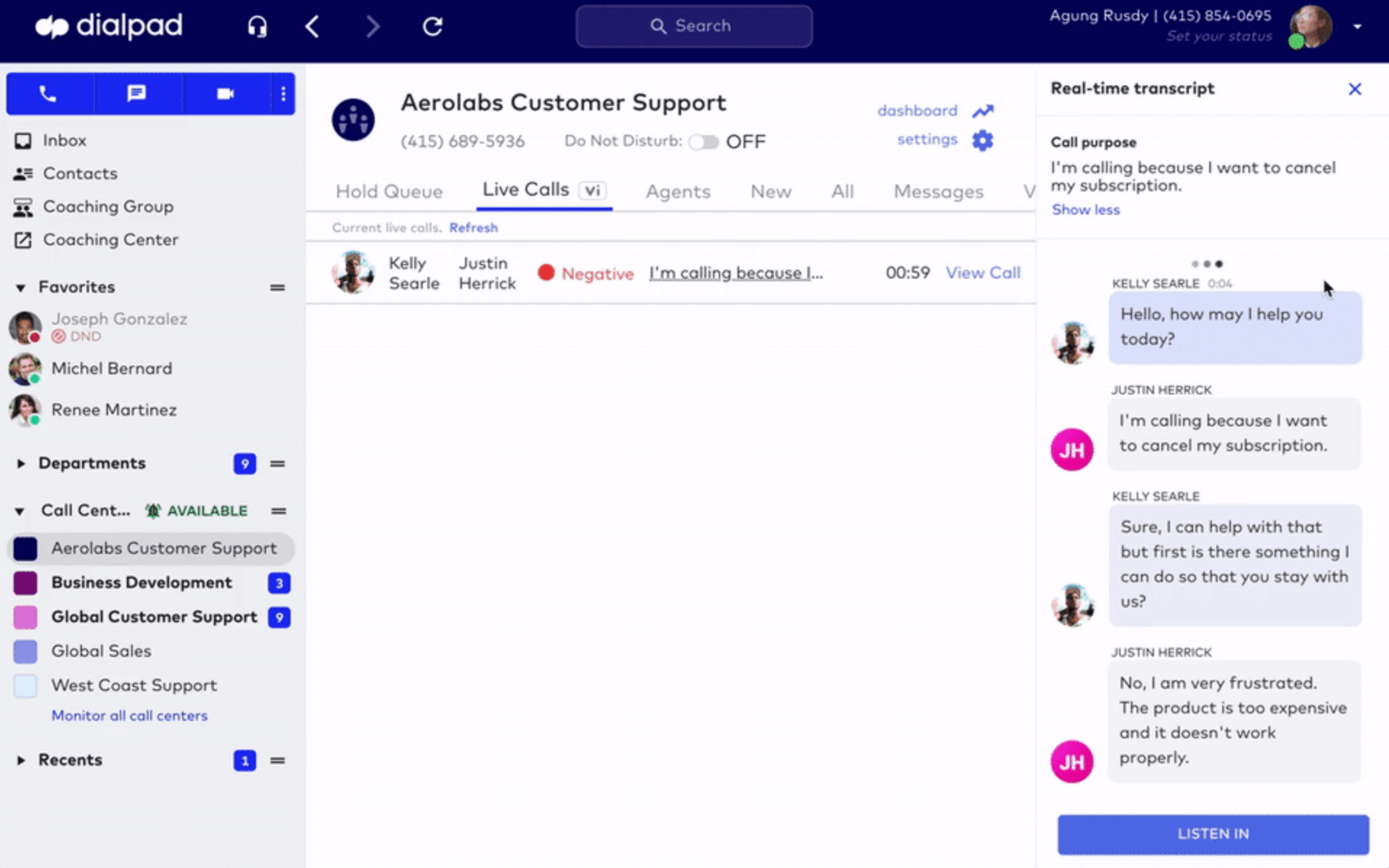
Task: Open the profile dropdown arrow
Action: (1357, 27)
